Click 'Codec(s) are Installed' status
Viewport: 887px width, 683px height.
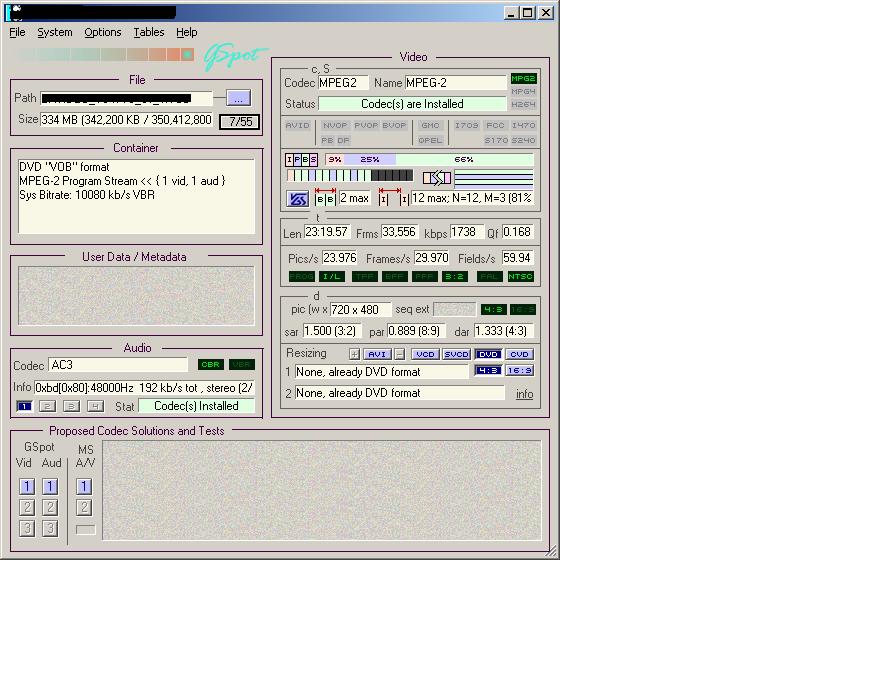412,104
